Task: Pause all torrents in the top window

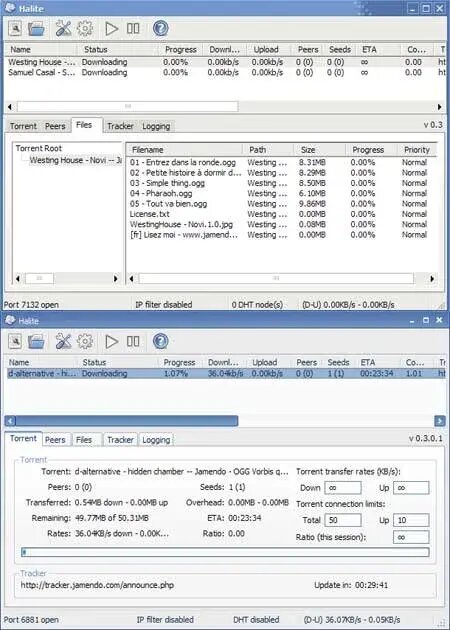Action: [133, 29]
